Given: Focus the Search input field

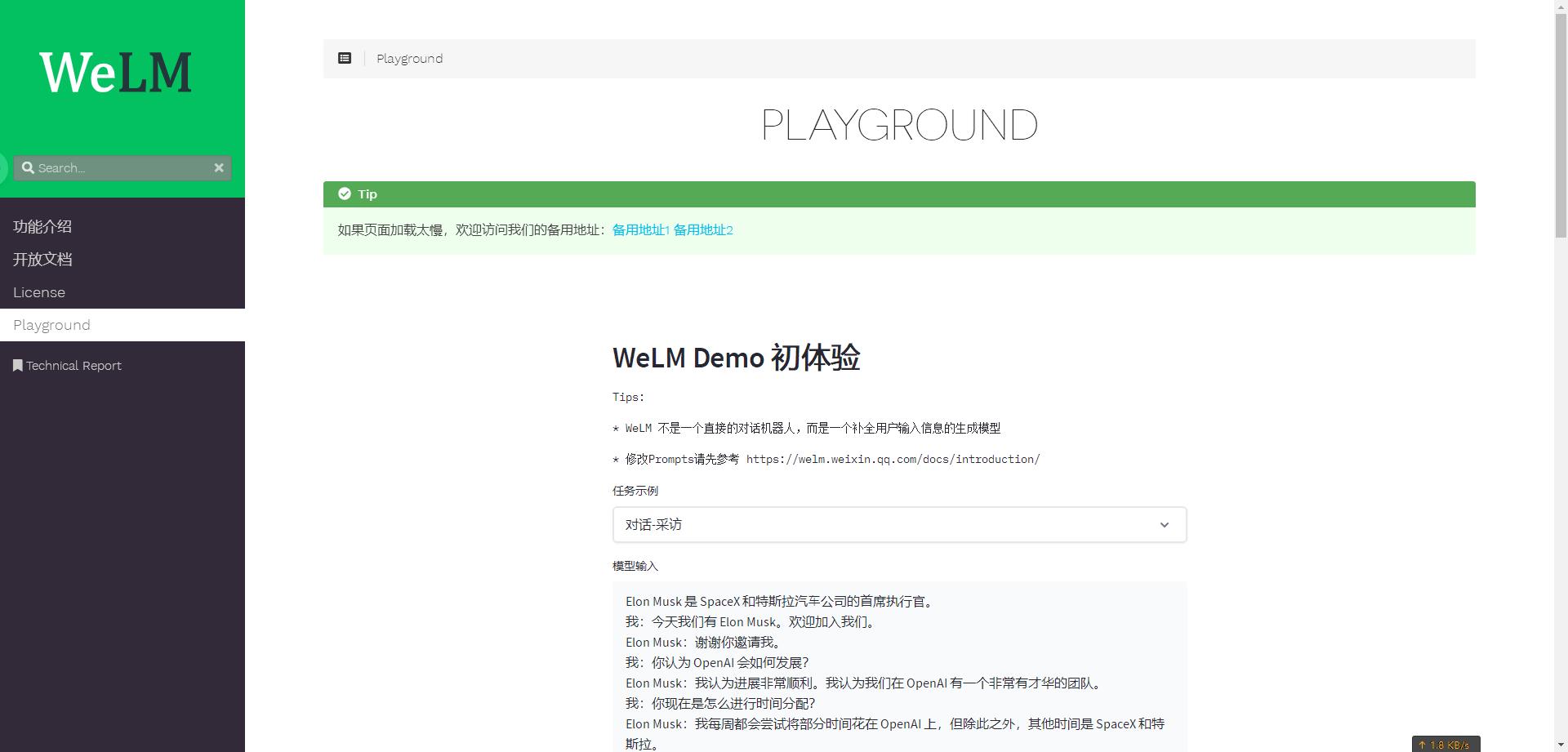Looking at the screenshot, I should [x=122, y=167].
